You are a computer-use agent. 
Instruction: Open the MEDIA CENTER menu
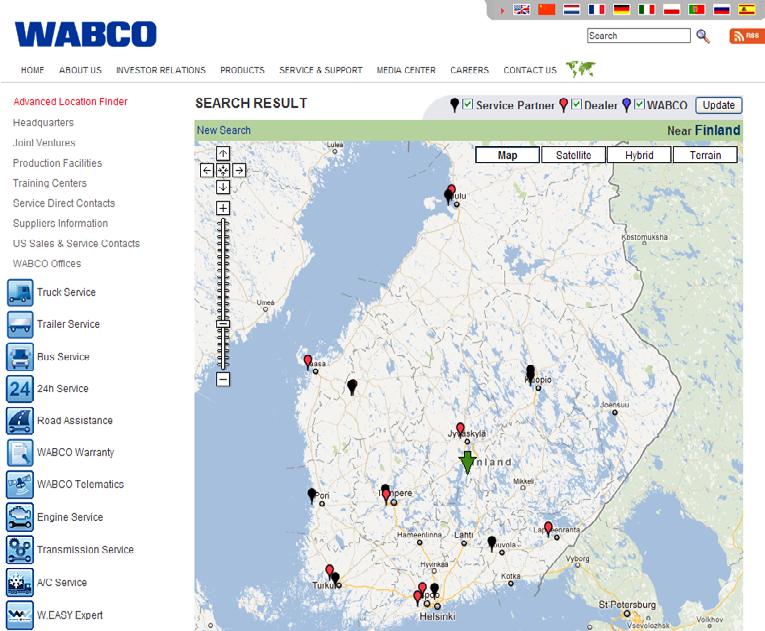point(406,70)
